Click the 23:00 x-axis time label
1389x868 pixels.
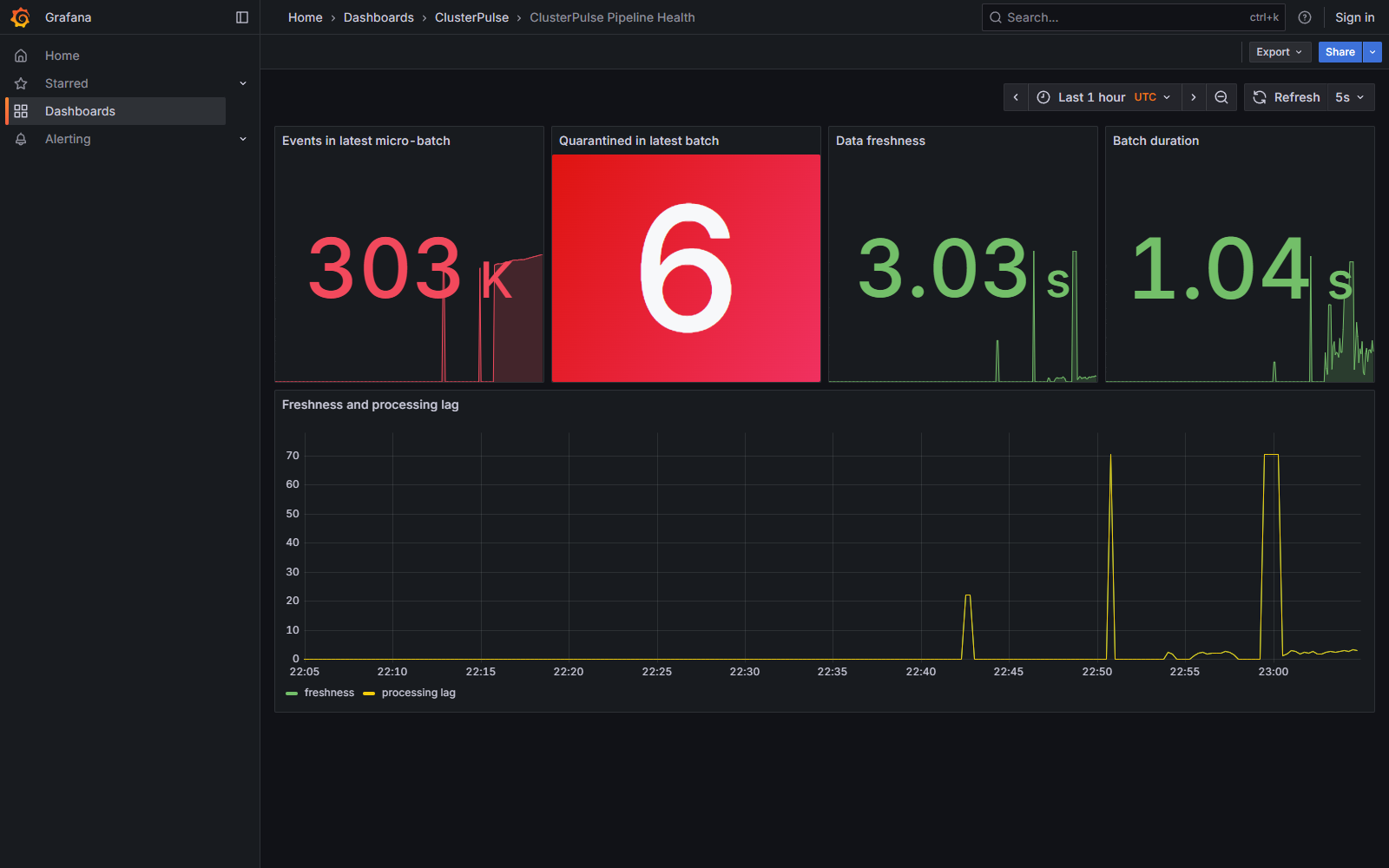pyautogui.click(x=1274, y=672)
